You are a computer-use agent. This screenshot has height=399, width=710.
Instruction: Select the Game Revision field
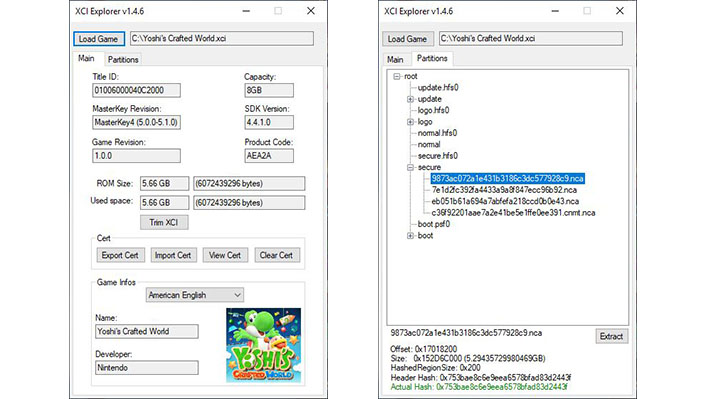point(136,156)
